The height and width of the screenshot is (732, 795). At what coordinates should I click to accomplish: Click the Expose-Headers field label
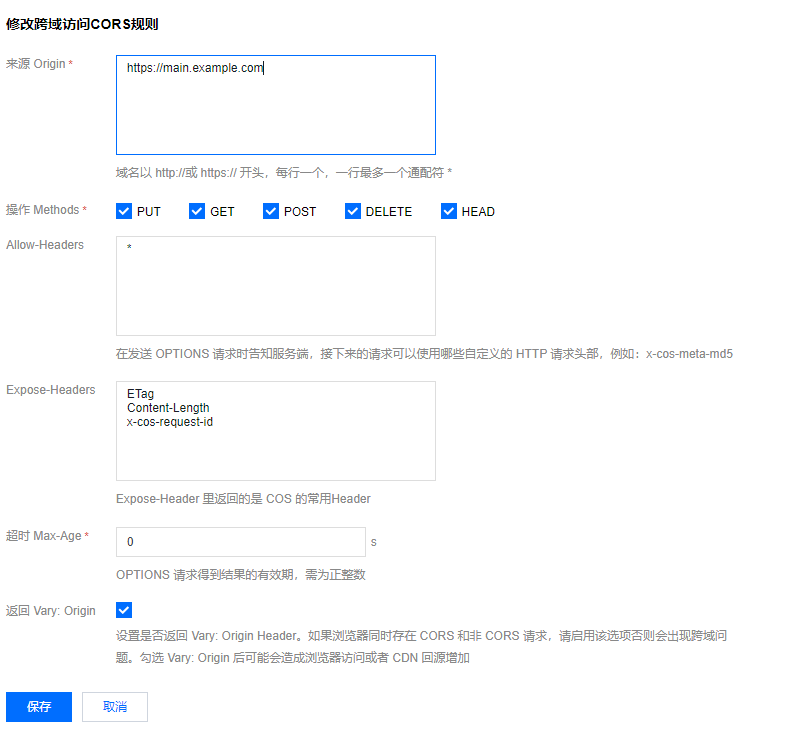pyautogui.click(x=51, y=390)
